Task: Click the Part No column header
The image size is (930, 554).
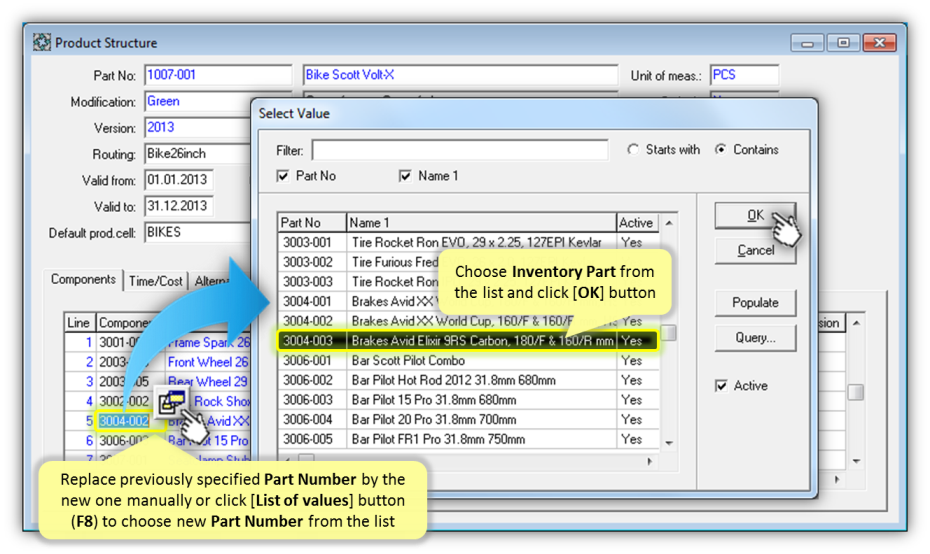Action: click(x=311, y=222)
